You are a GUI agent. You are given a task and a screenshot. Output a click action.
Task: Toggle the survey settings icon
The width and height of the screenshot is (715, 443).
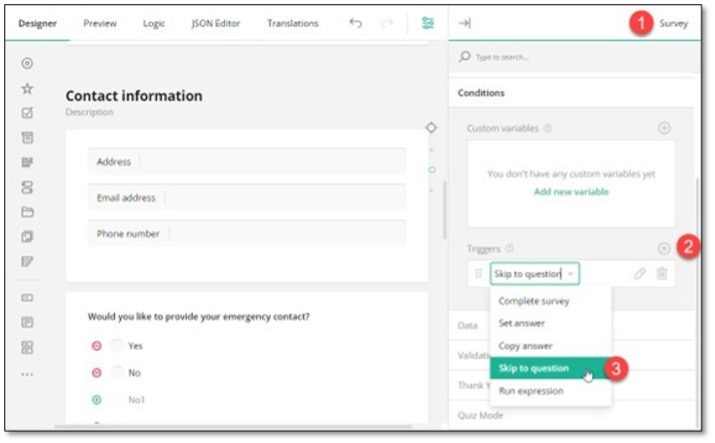coord(428,23)
